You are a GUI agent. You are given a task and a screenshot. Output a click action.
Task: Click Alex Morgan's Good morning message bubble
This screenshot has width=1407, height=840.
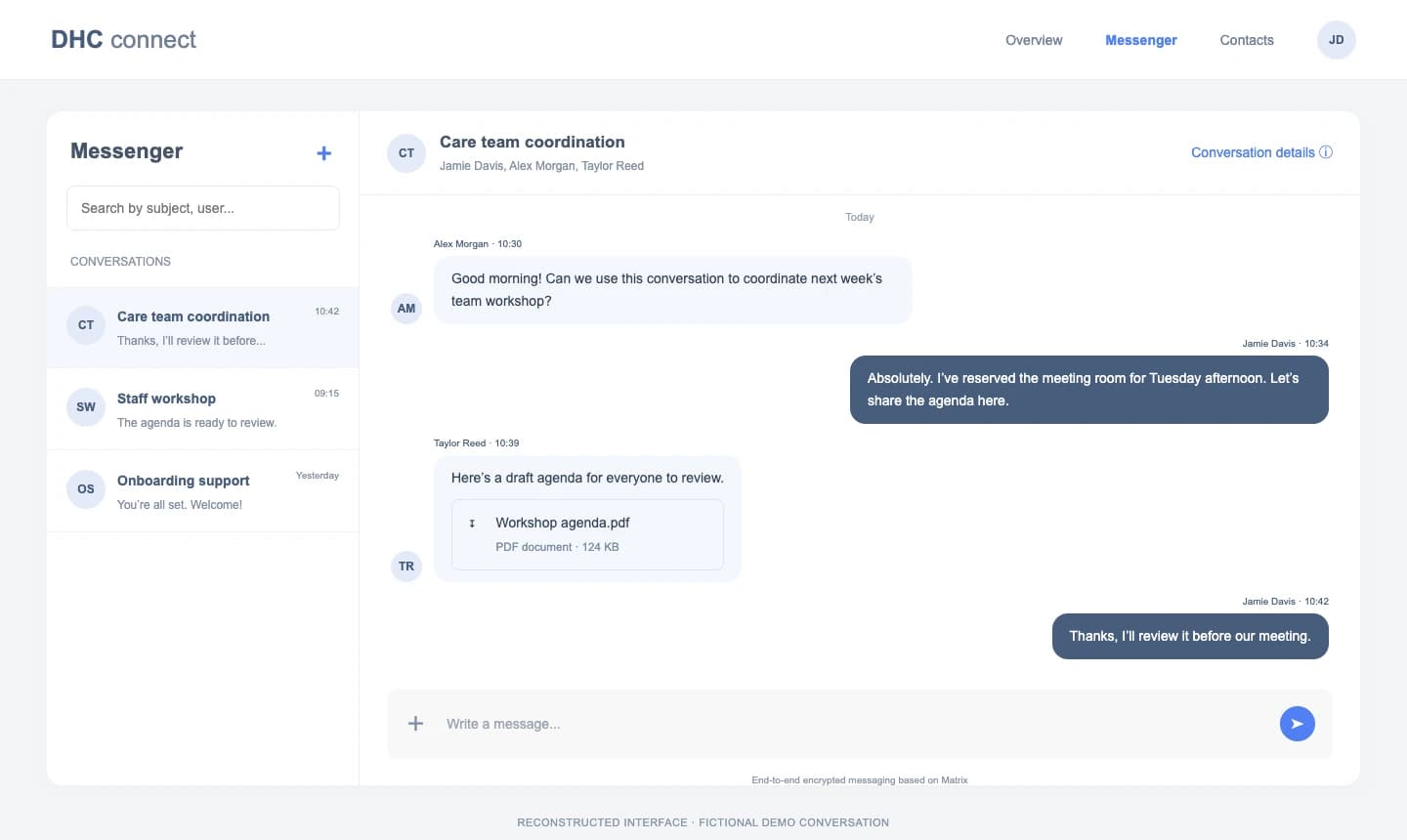672,290
